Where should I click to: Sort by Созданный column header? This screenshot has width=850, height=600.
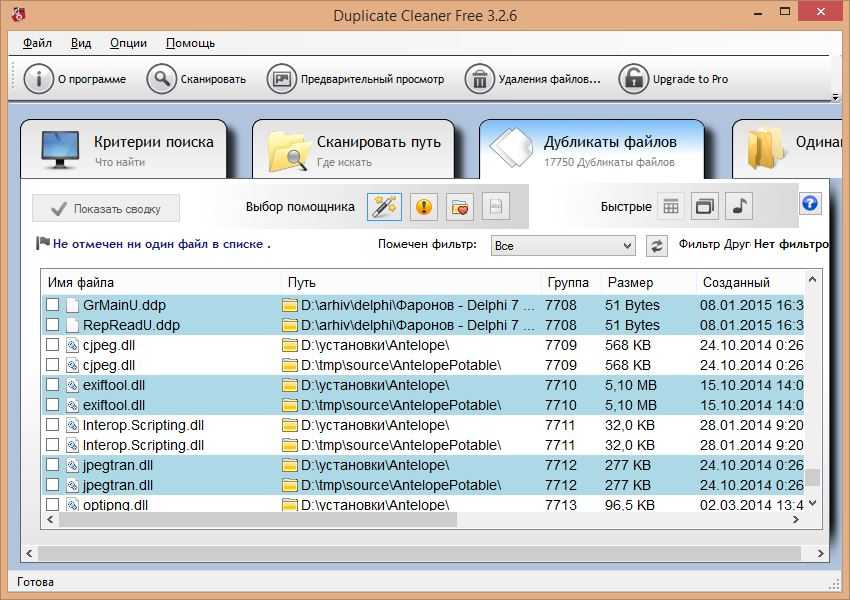pyautogui.click(x=750, y=282)
